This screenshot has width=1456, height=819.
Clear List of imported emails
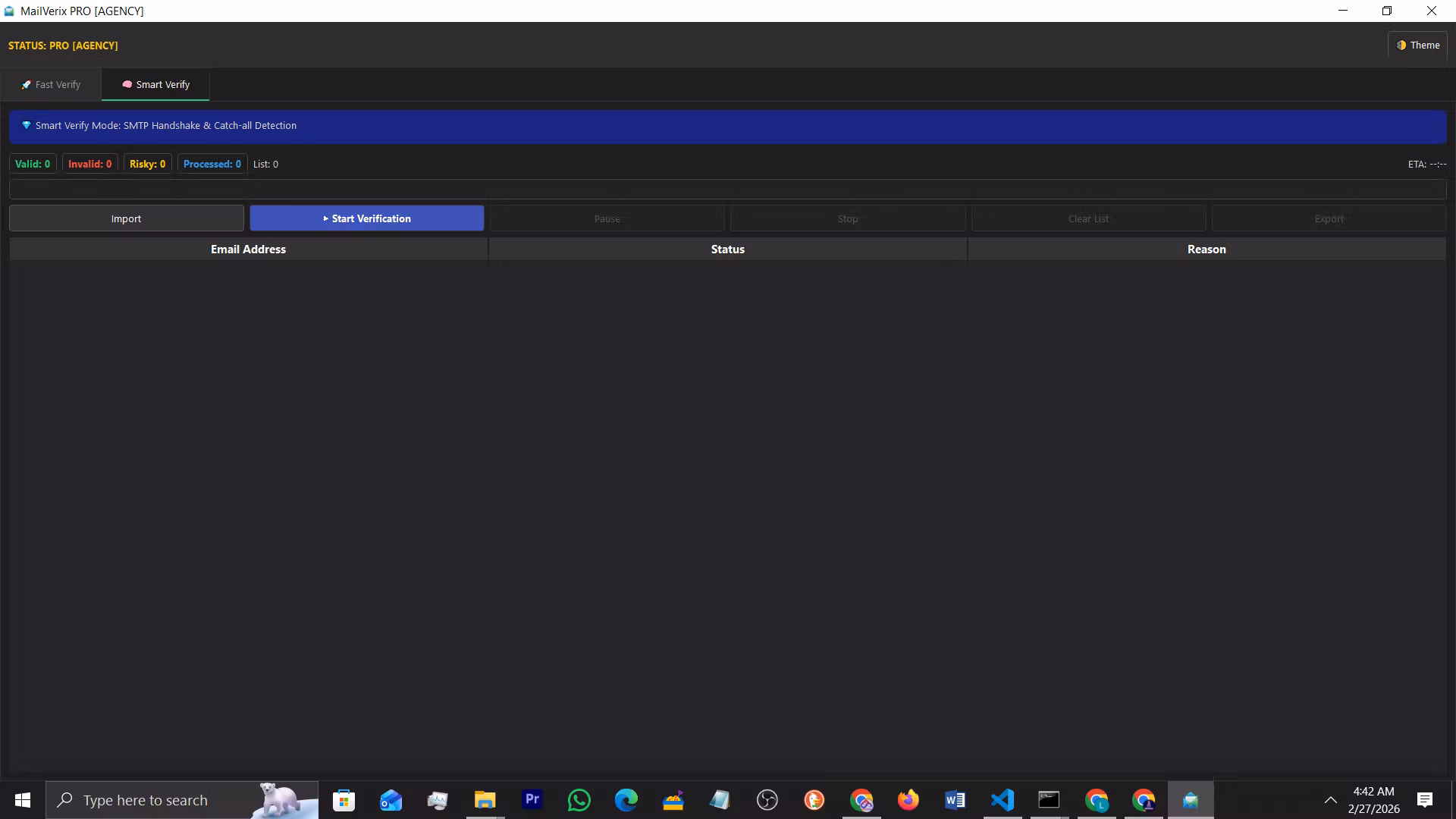[x=1089, y=218]
